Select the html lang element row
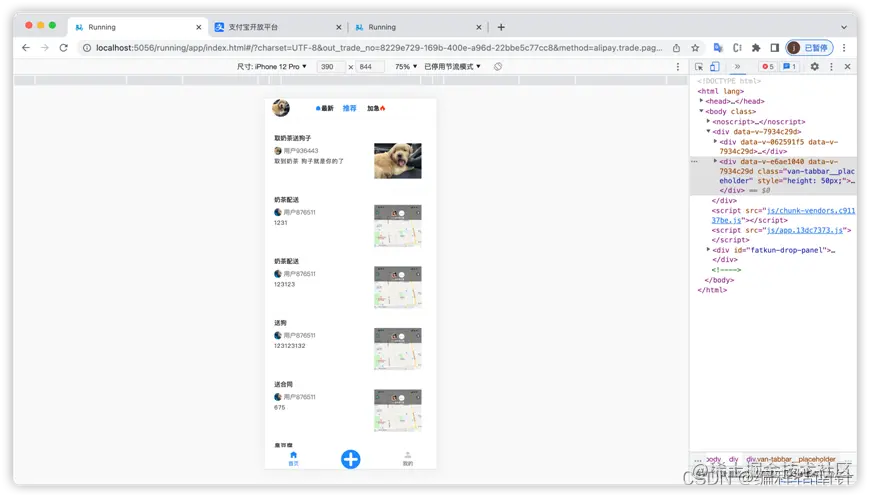Image resolution: width=869 pixels, height=497 pixels. tap(720, 91)
